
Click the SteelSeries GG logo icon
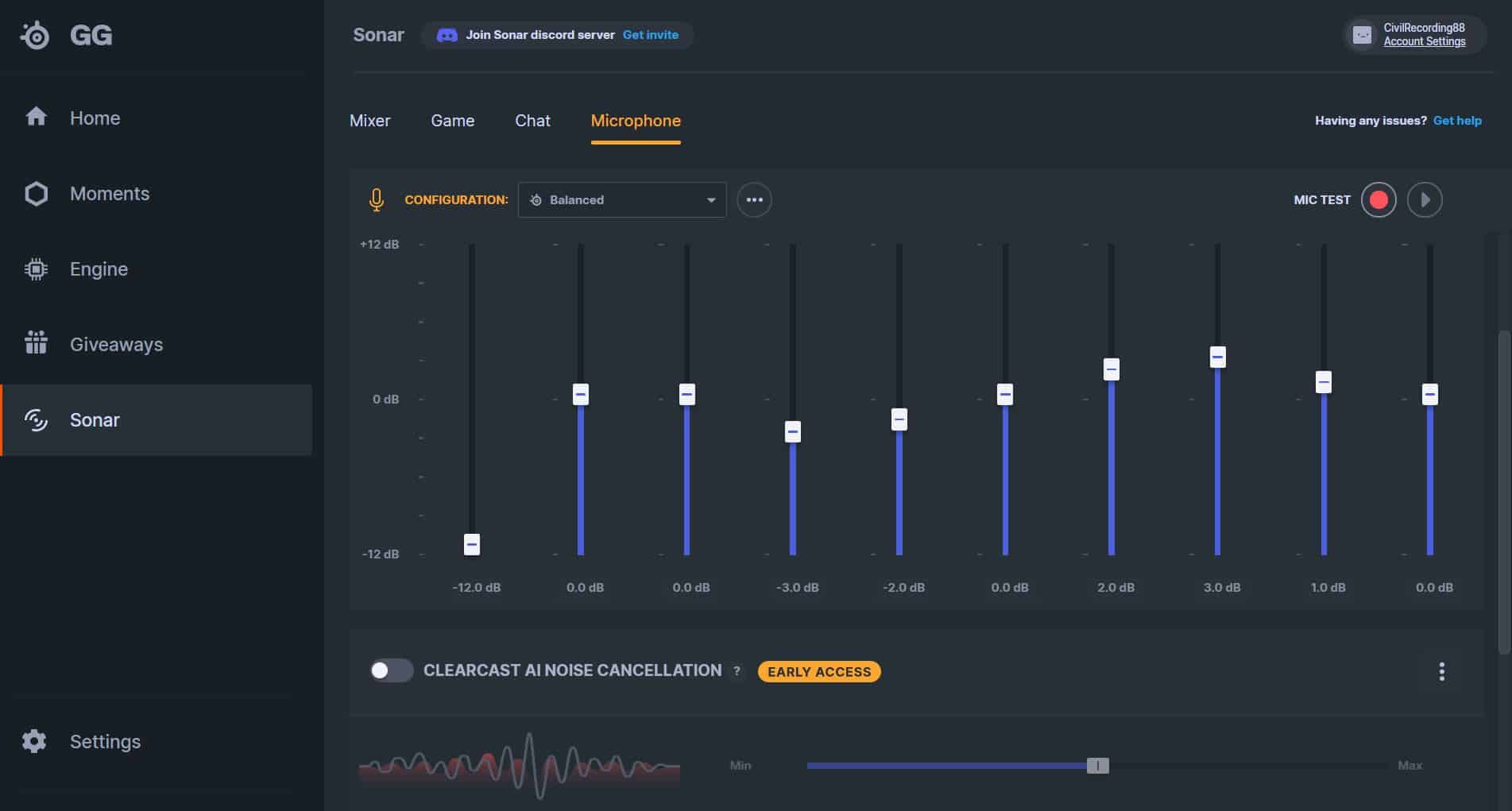[35, 35]
